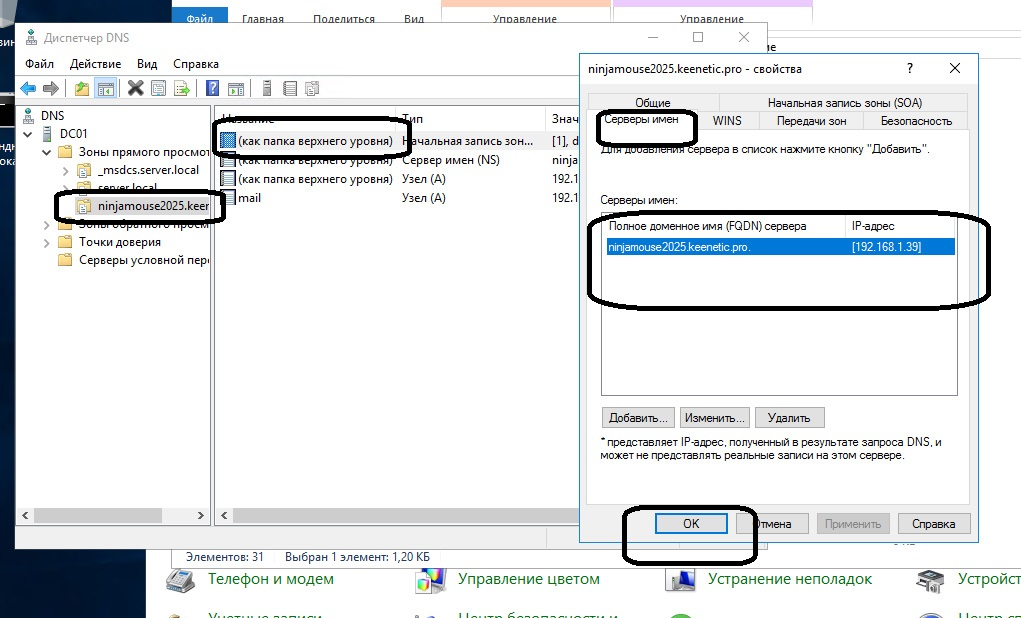Screen dimensions: 1021x618
Task: Click the new record list toolbar icon
Action: pyautogui.click(x=290, y=88)
